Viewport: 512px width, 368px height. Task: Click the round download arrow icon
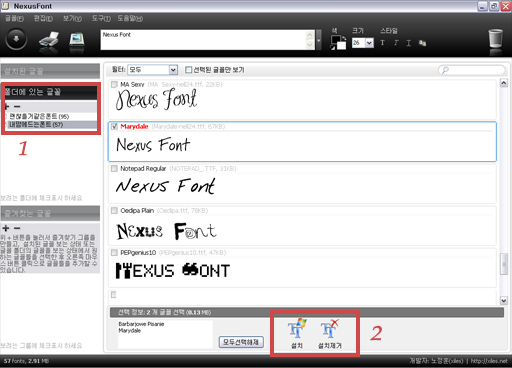coord(16,39)
